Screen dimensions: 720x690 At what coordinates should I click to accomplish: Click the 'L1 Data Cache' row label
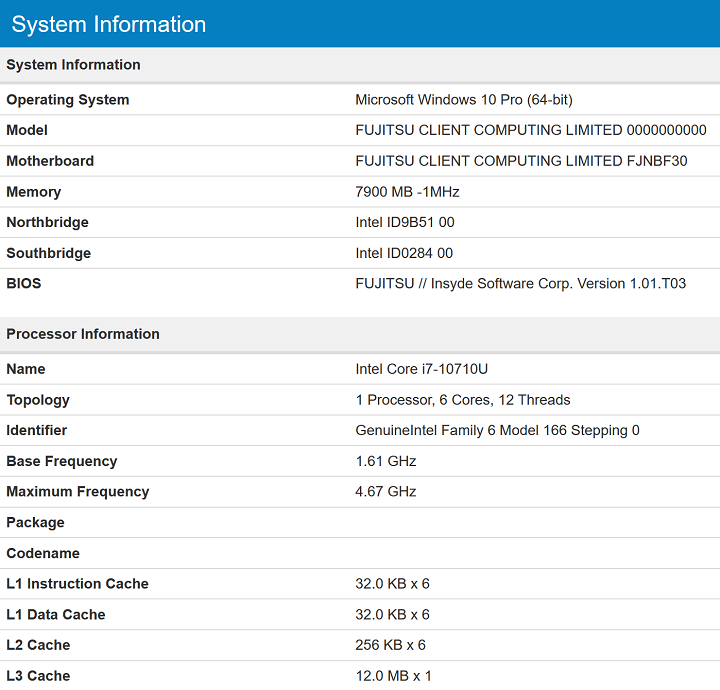point(56,615)
